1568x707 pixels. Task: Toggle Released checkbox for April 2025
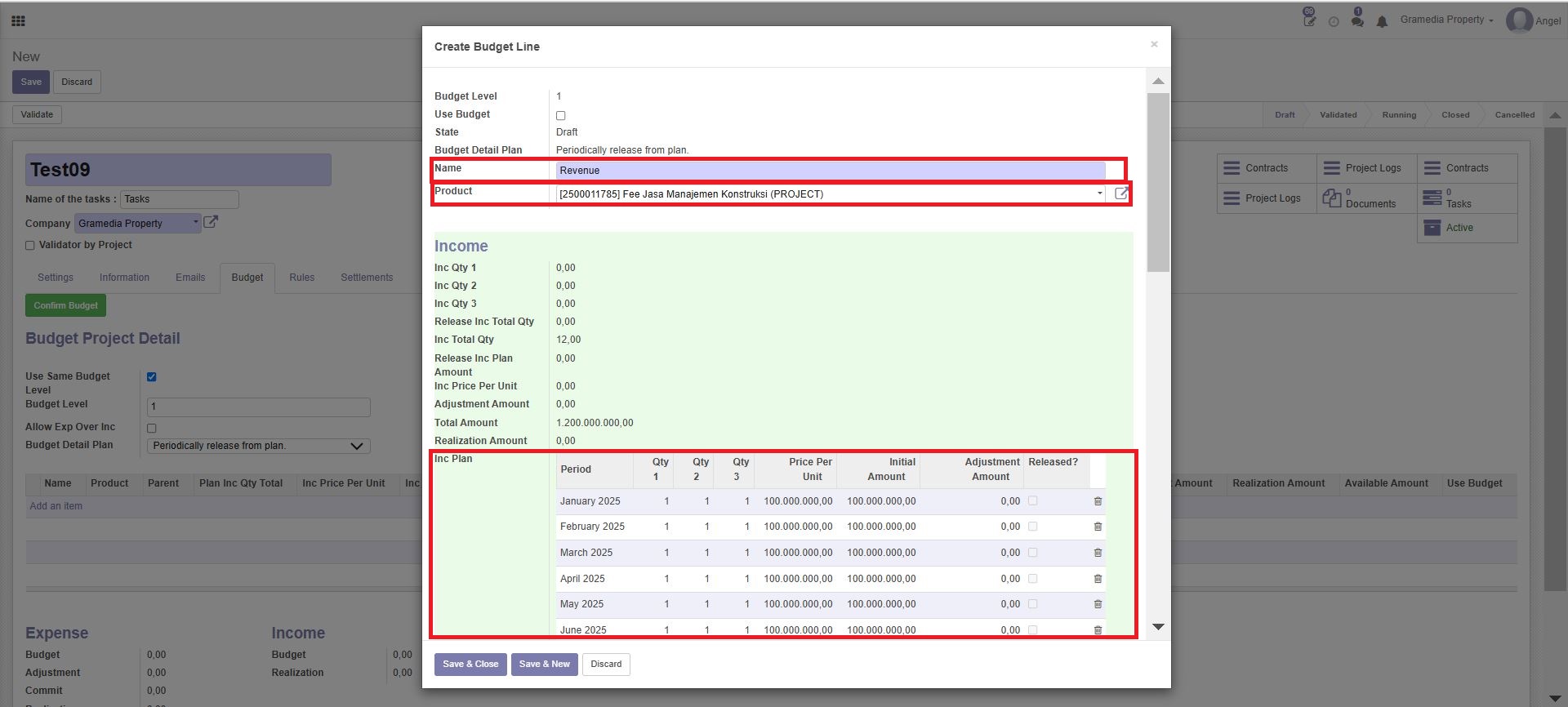pos(1033,579)
